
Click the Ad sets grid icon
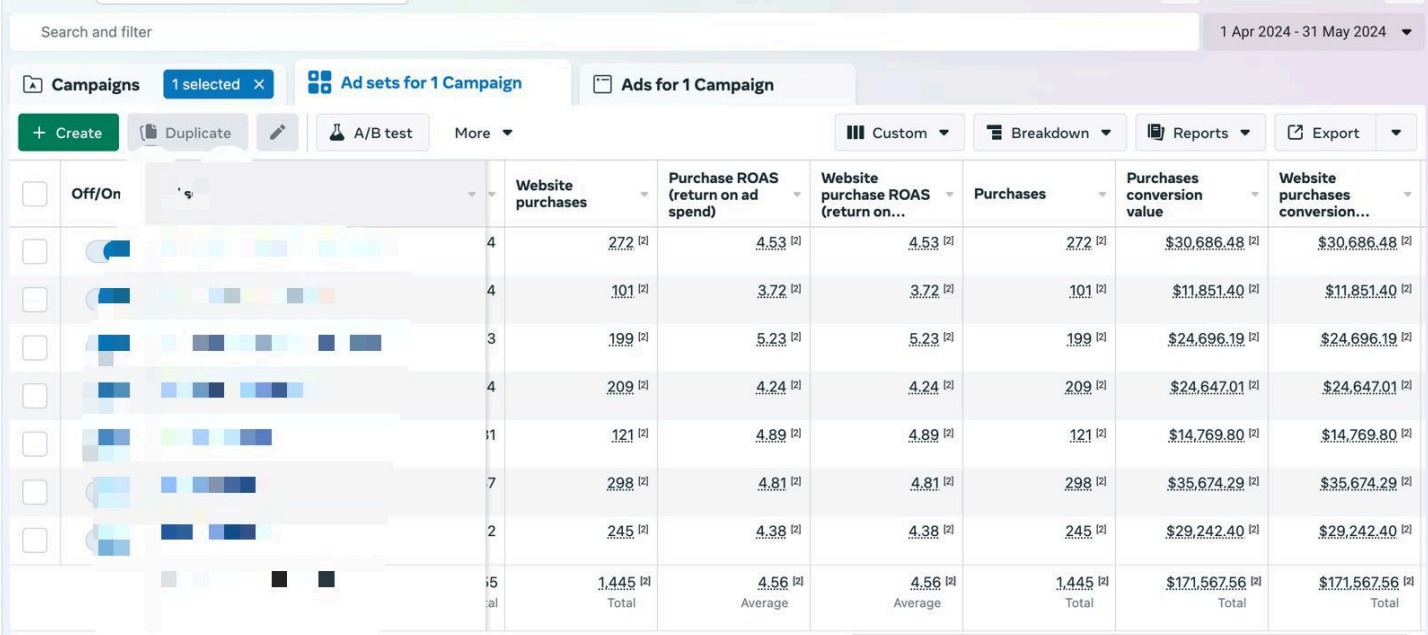[x=319, y=83]
